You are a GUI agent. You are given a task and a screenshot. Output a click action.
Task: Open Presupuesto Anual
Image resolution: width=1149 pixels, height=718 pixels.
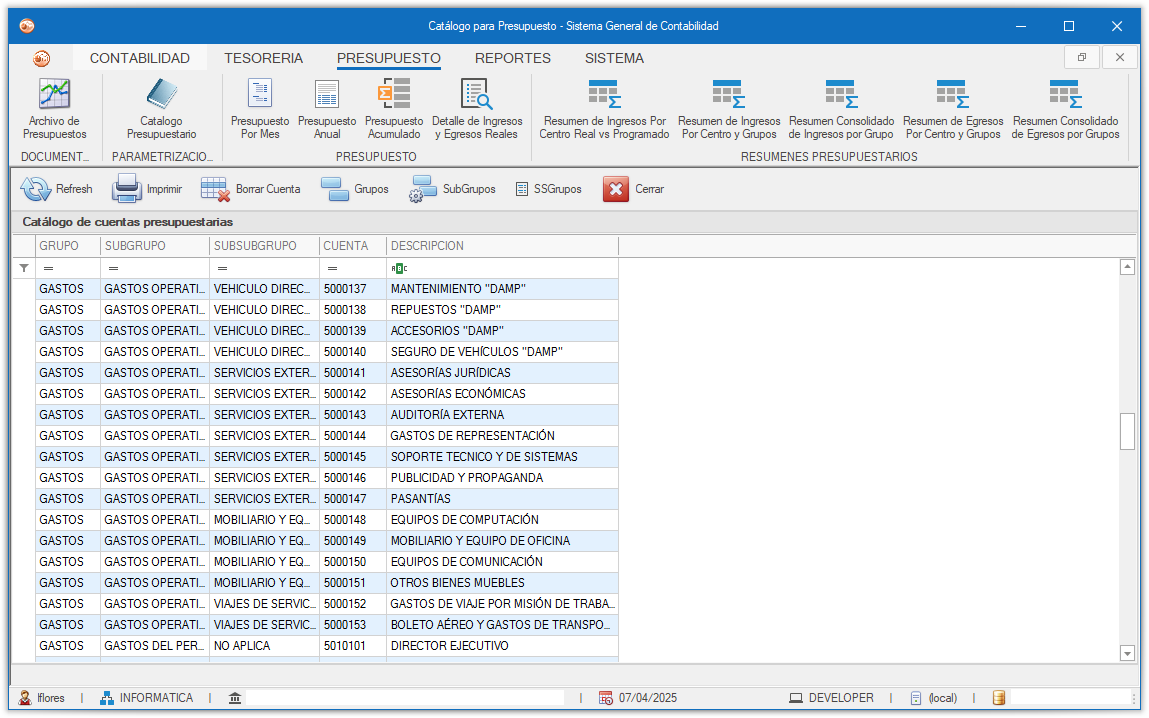(327, 108)
